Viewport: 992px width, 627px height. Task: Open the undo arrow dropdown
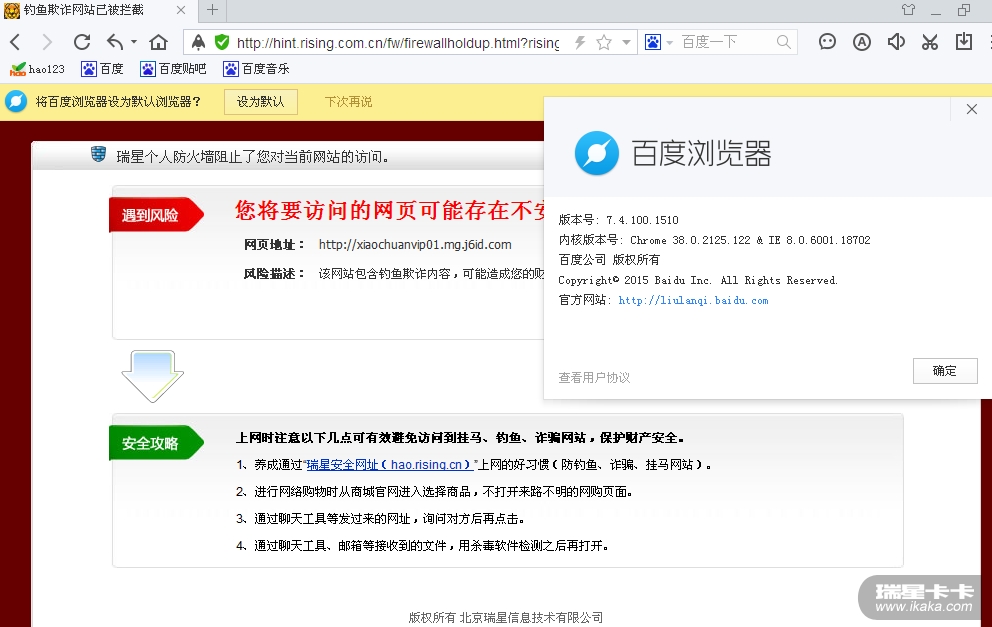tap(133, 42)
